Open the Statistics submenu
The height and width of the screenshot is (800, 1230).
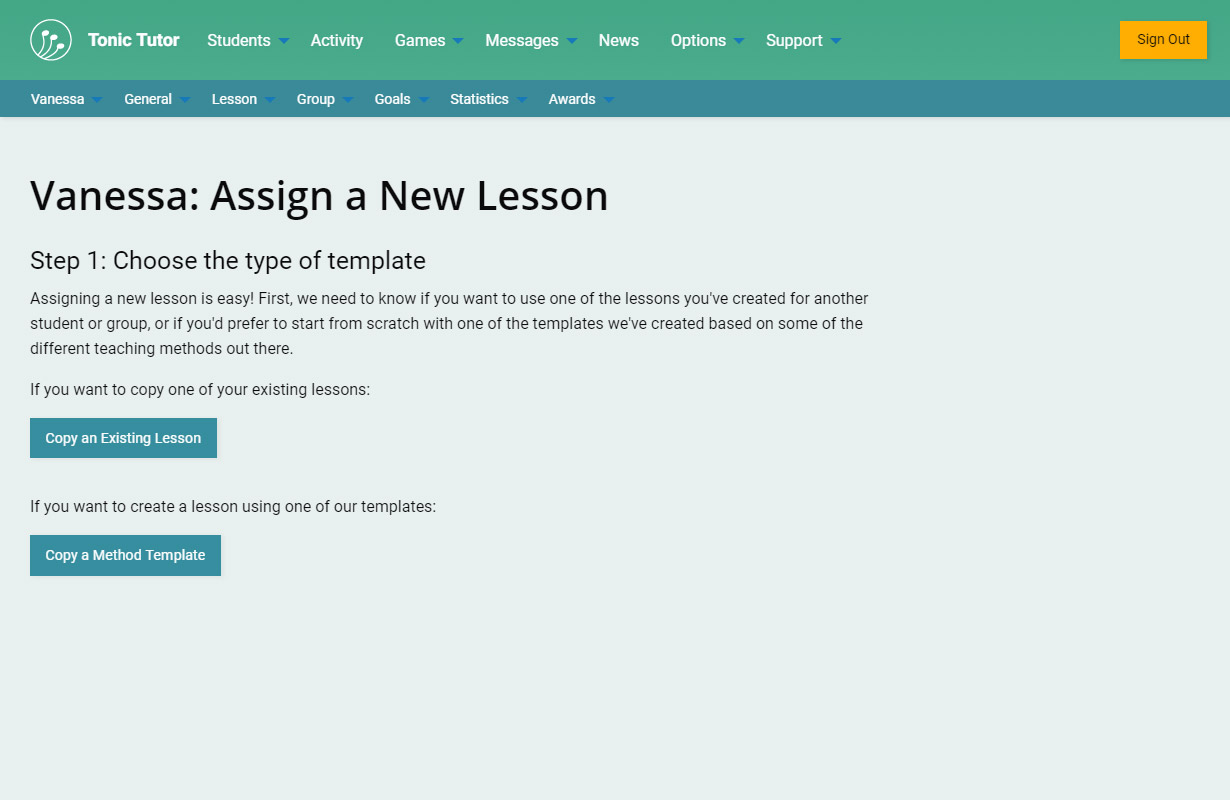(x=480, y=99)
